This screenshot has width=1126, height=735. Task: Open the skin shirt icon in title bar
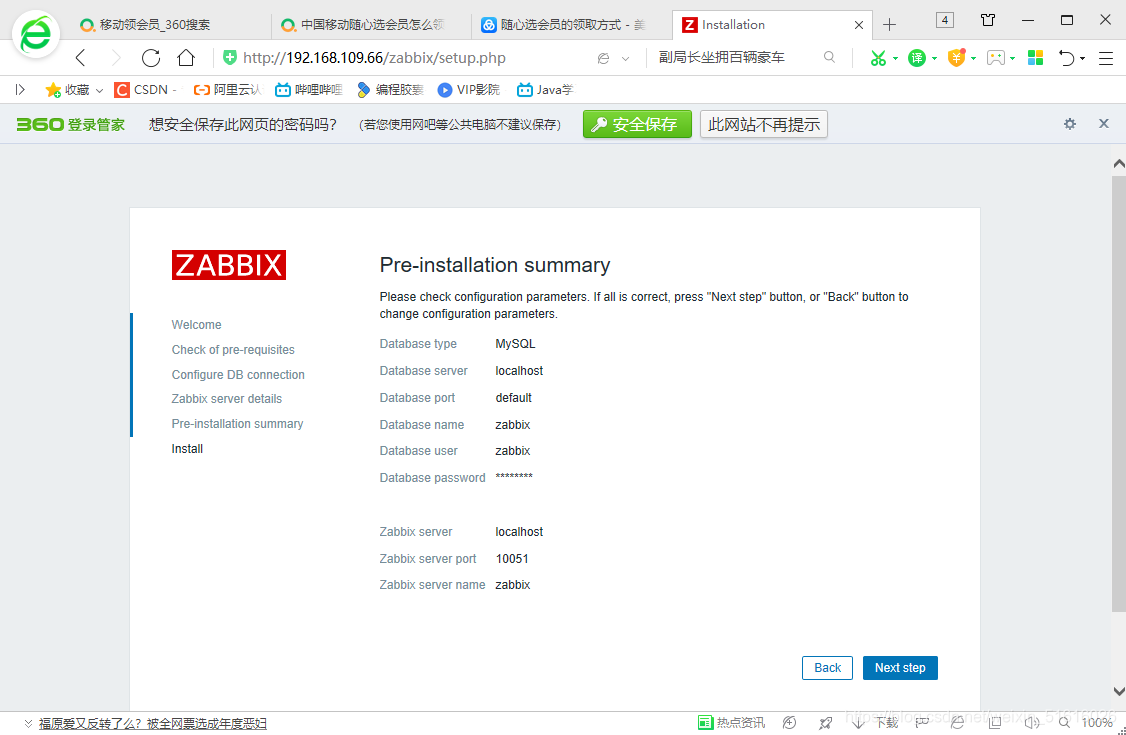988,20
